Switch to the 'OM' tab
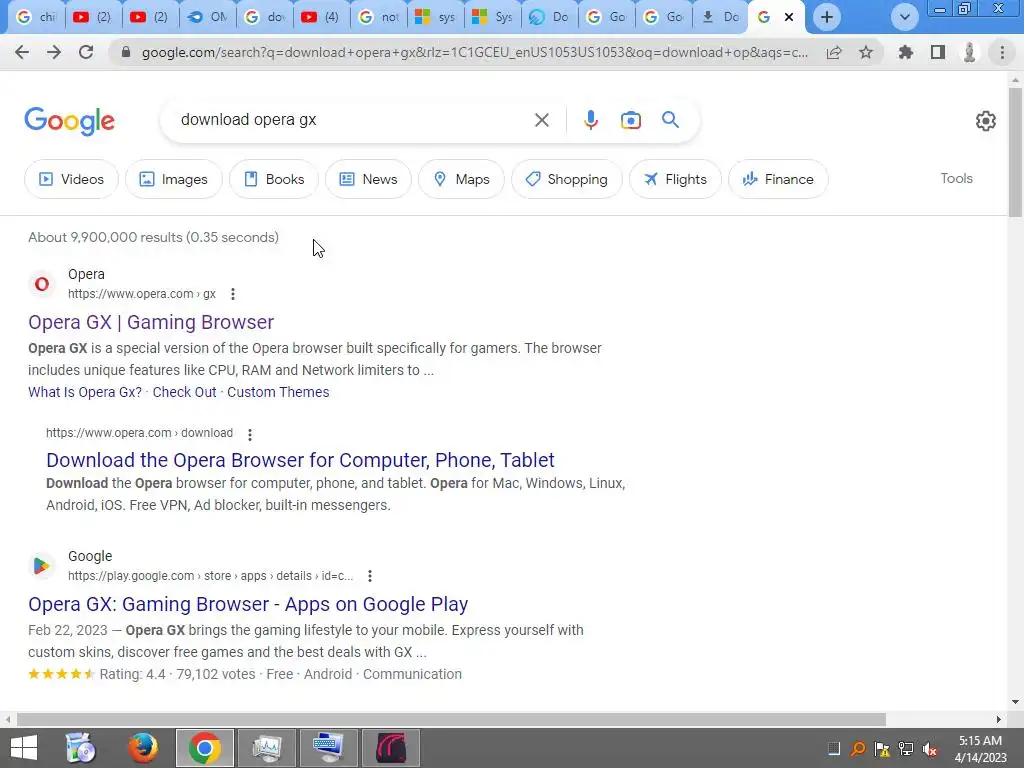This screenshot has width=1024, height=768. click(207, 17)
